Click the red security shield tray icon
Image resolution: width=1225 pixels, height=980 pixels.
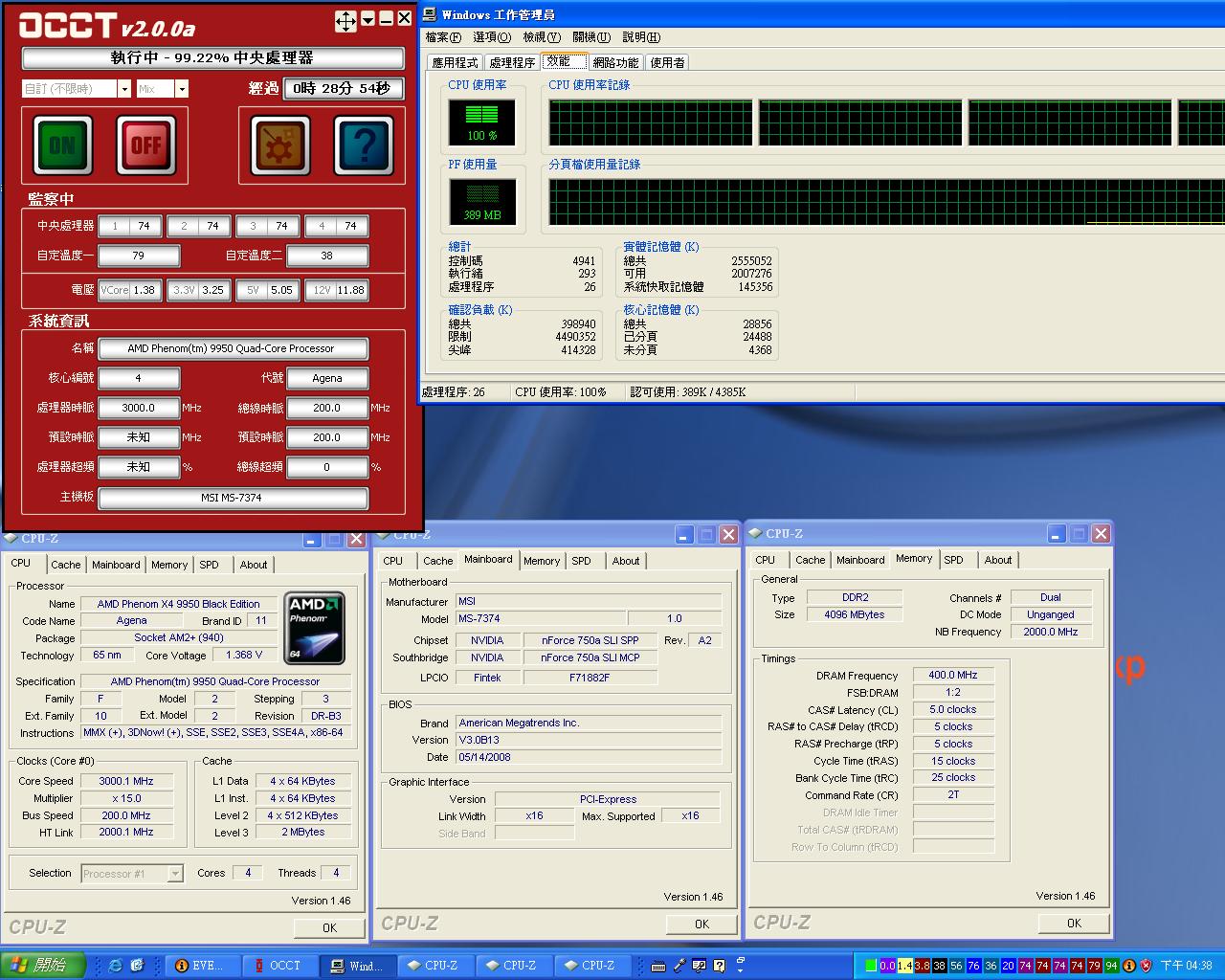pyautogui.click(x=1146, y=966)
